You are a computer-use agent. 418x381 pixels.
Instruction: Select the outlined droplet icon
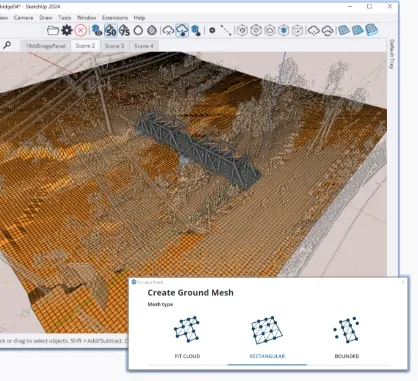click(x=138, y=31)
